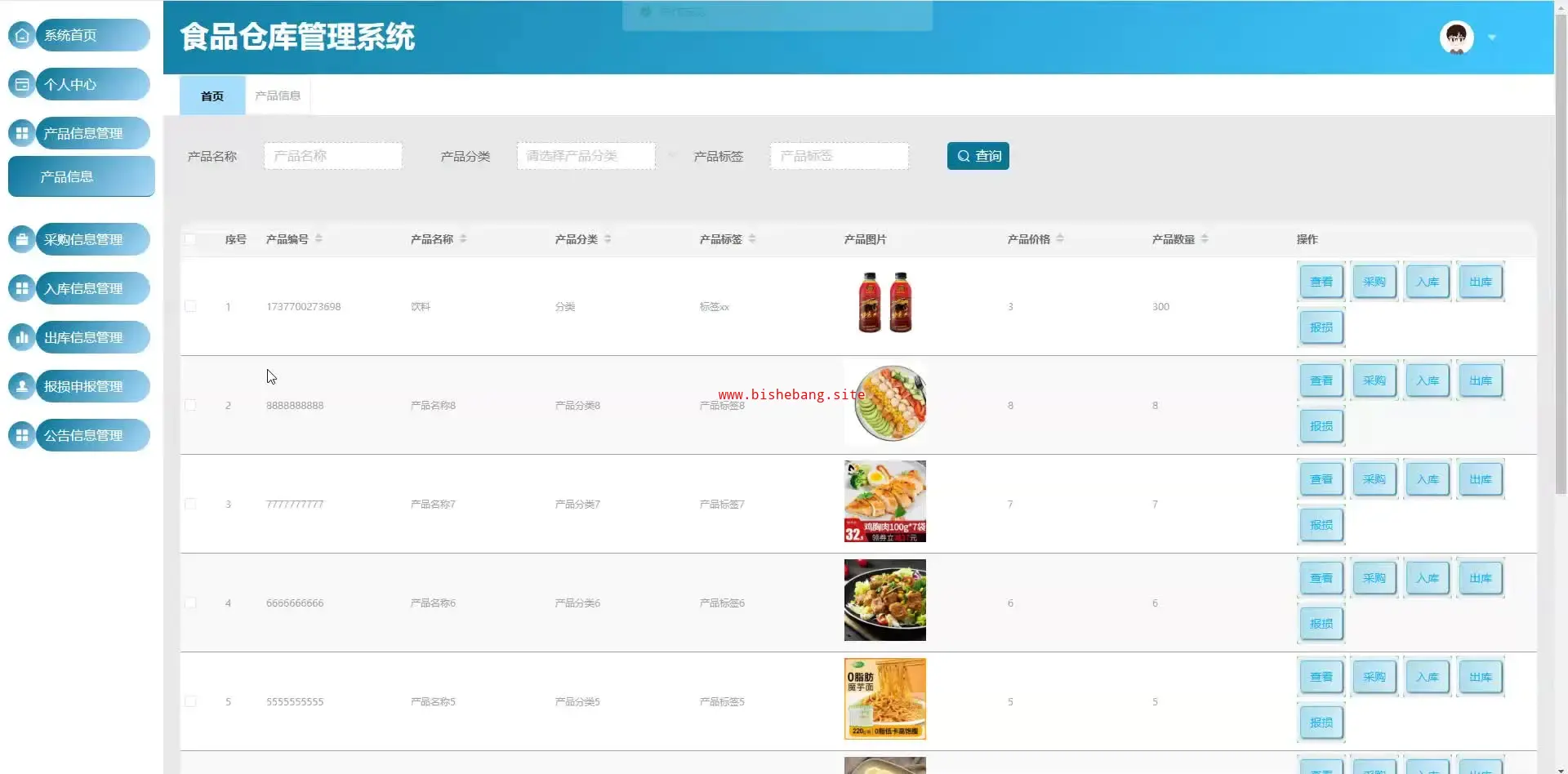Open the 产品分类 dropdown filter

(586, 156)
